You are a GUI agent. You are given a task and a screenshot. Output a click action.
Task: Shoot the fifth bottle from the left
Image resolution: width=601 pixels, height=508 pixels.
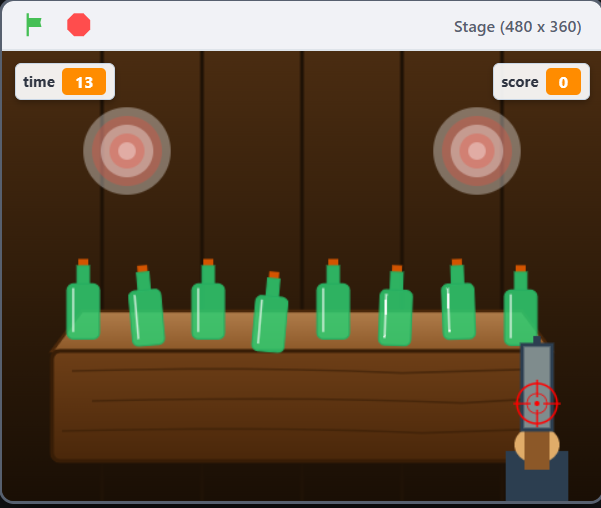(333, 299)
